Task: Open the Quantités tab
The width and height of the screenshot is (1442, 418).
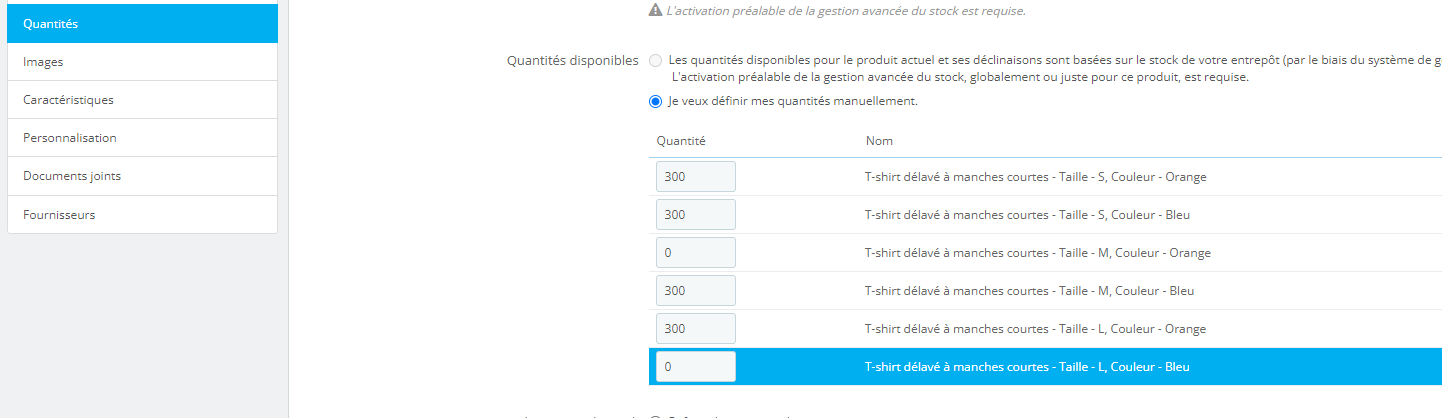Action: click(x=142, y=24)
